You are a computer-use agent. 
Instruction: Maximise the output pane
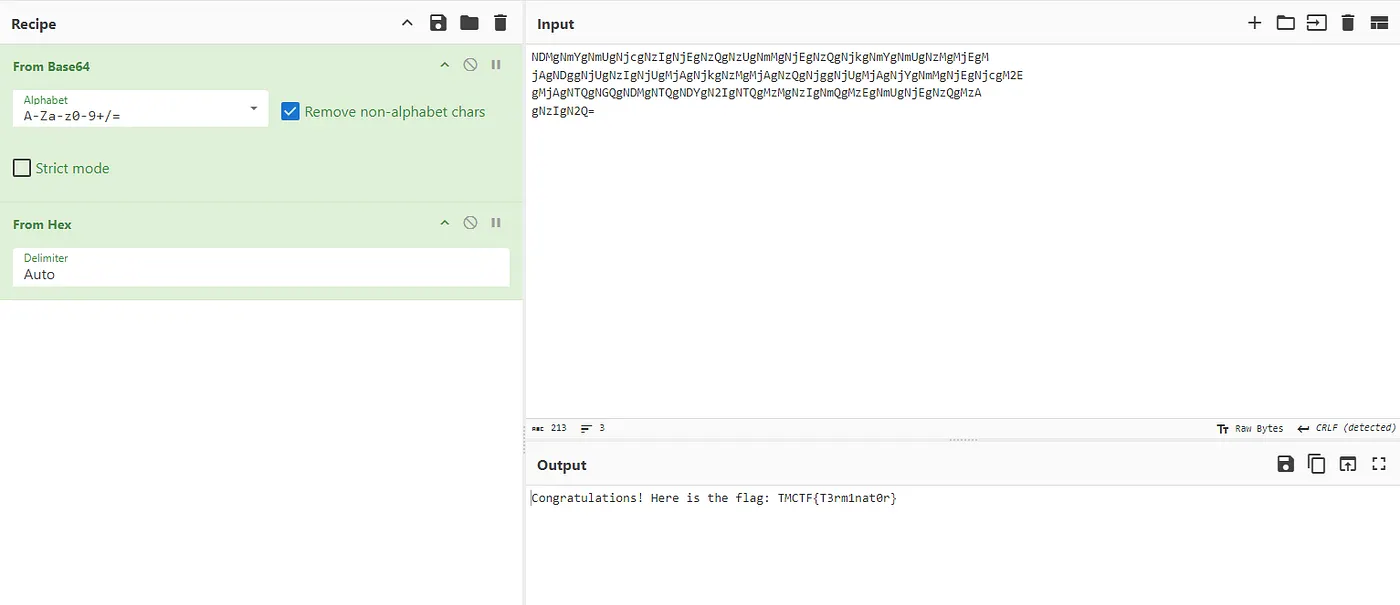point(1379,464)
